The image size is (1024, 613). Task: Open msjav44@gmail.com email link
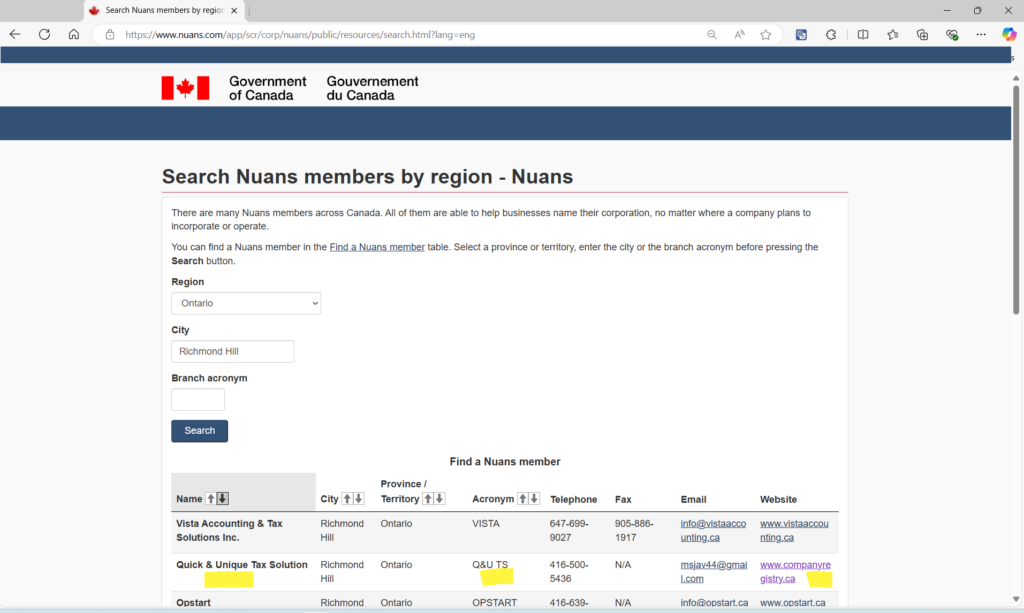pyautogui.click(x=714, y=572)
